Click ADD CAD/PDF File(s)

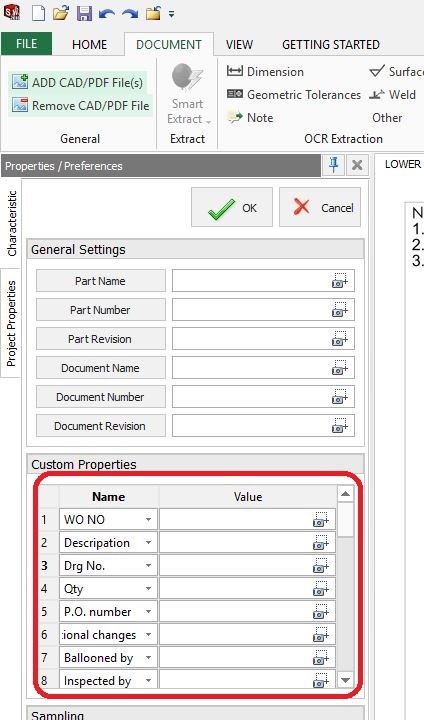[78, 83]
